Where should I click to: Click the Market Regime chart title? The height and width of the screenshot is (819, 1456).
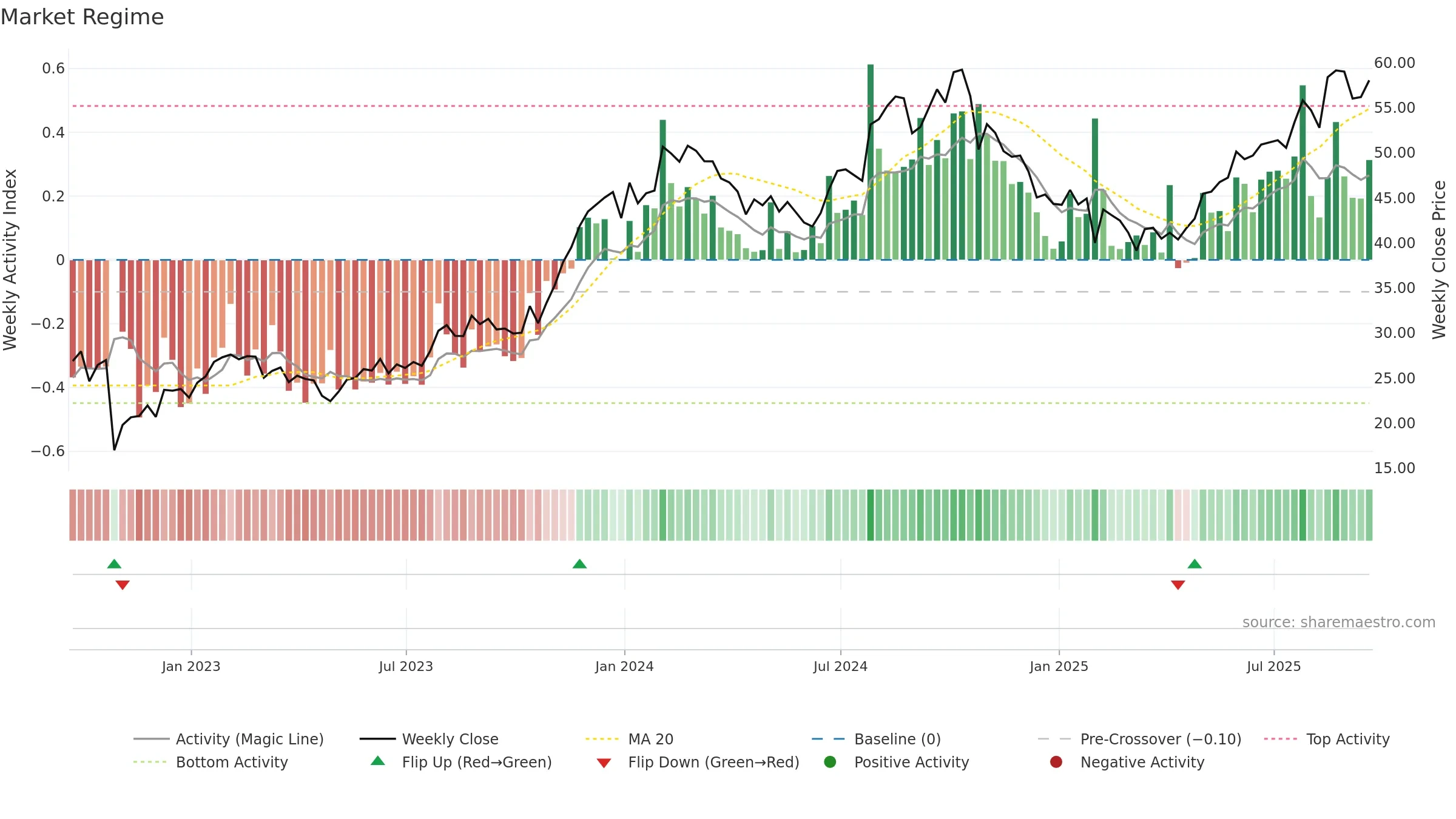coord(82,17)
